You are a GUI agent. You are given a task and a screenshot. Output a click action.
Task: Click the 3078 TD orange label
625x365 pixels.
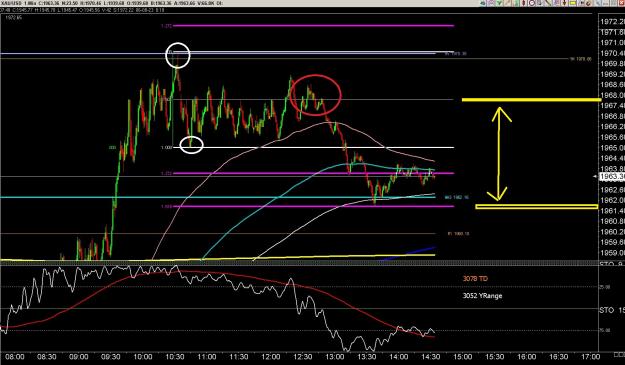(475, 279)
